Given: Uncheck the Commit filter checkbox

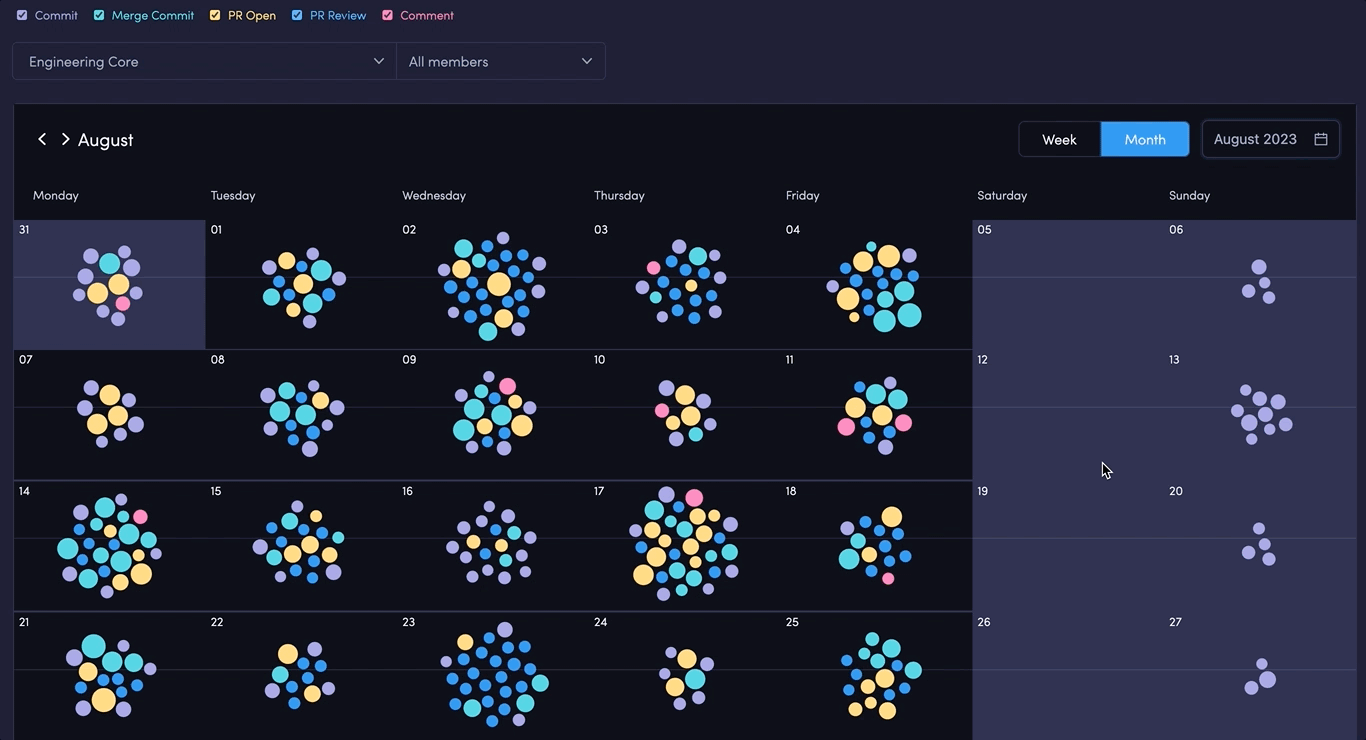Looking at the screenshot, I should tap(22, 15).
